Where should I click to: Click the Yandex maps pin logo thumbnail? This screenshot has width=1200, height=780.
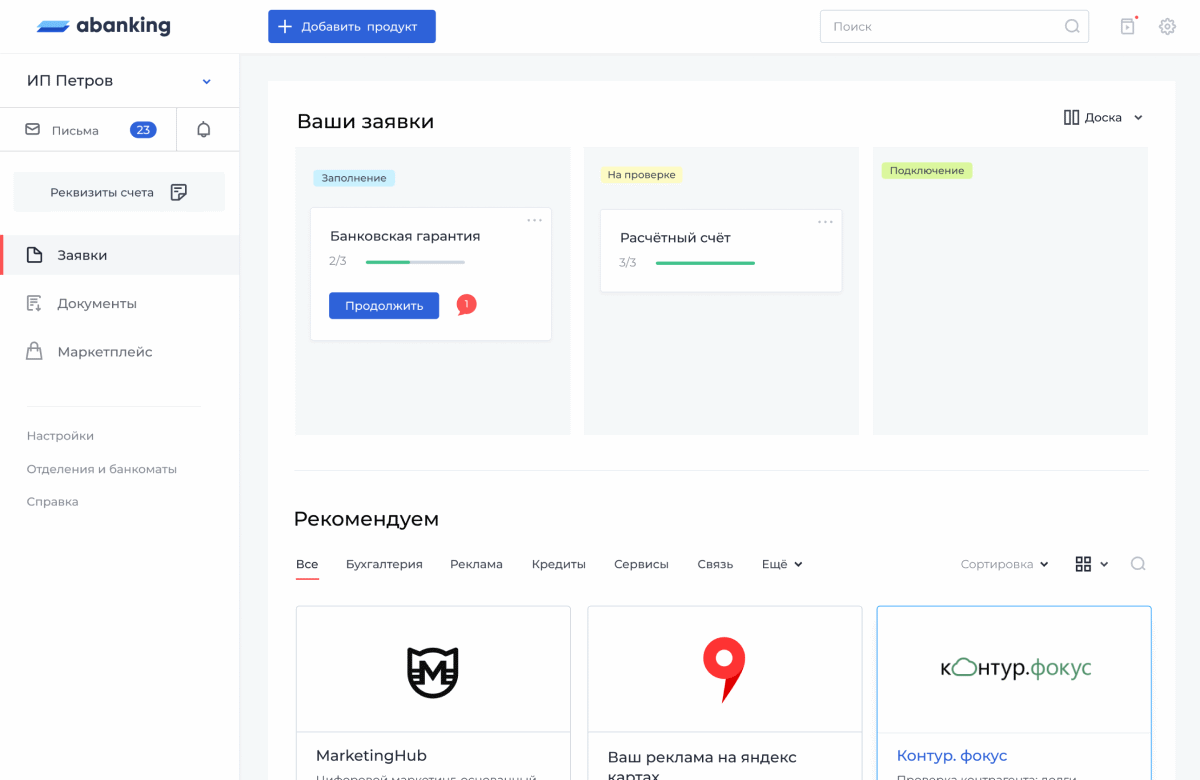tap(724, 670)
